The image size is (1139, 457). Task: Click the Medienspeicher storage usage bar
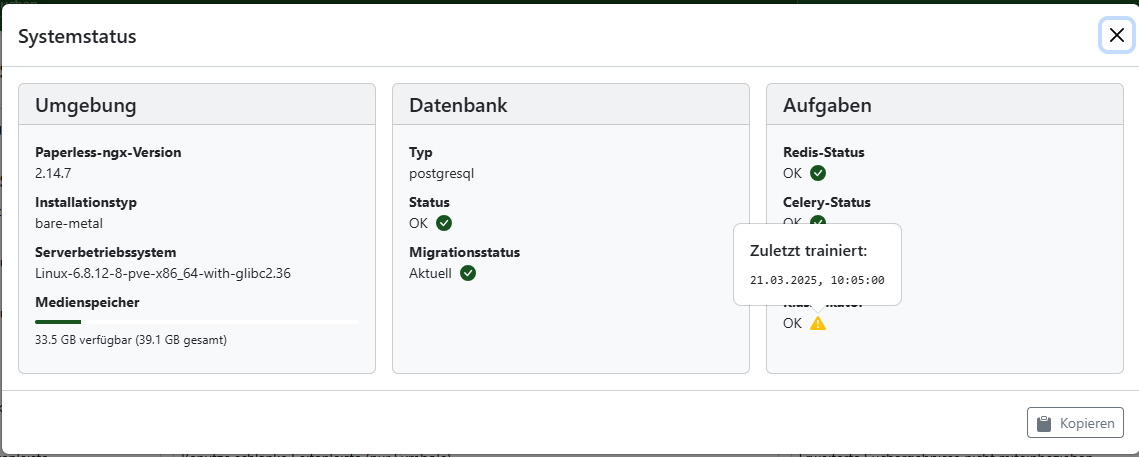pos(197,321)
